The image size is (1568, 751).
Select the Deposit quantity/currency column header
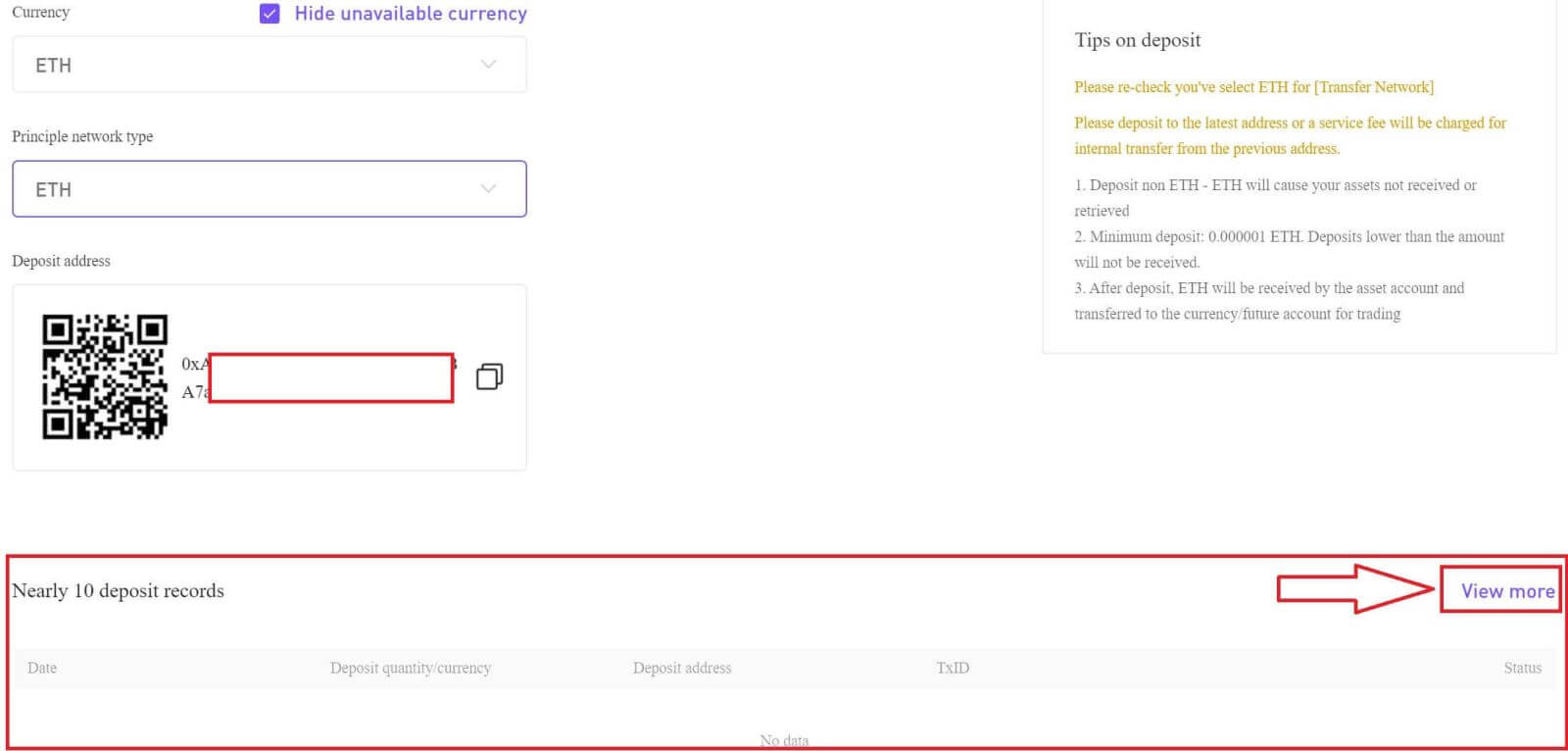[410, 668]
